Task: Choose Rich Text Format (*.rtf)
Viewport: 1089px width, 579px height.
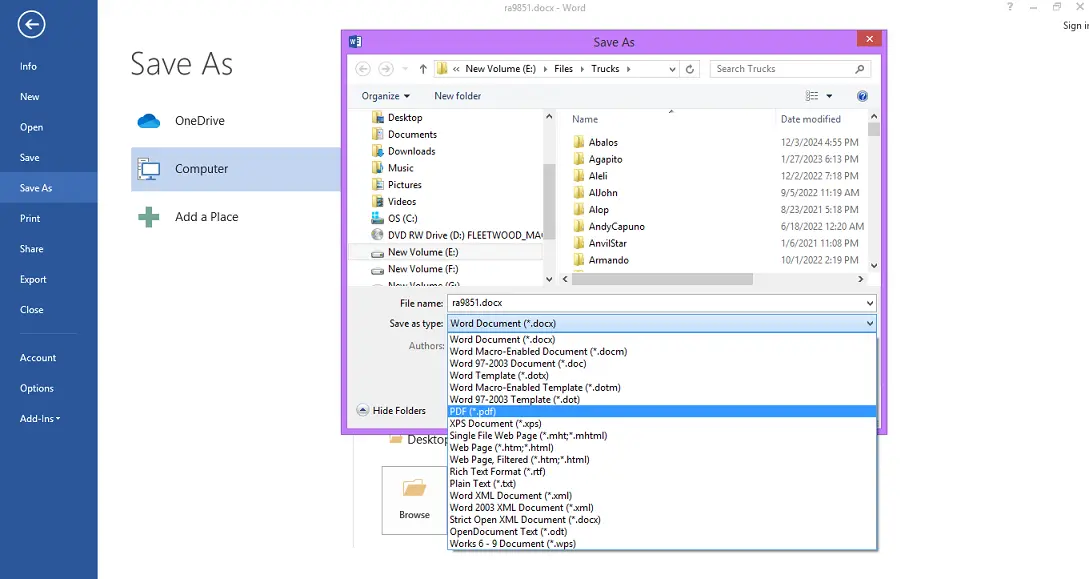Action: [x=661, y=471]
